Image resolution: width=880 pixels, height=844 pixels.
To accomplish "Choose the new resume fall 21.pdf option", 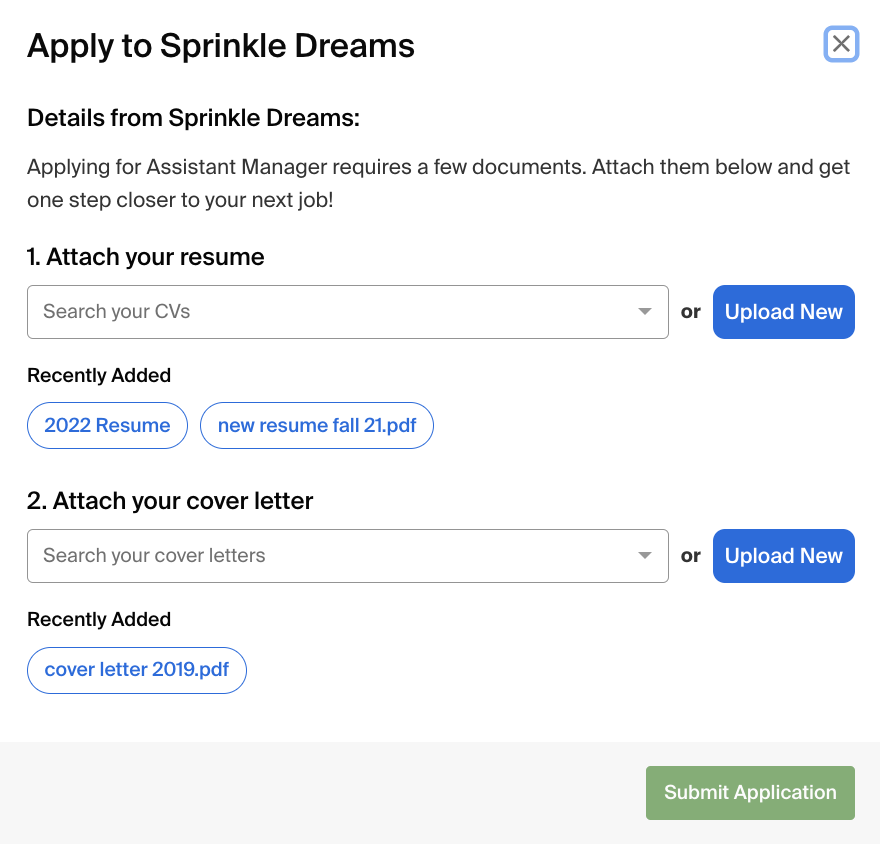I will click(316, 425).
